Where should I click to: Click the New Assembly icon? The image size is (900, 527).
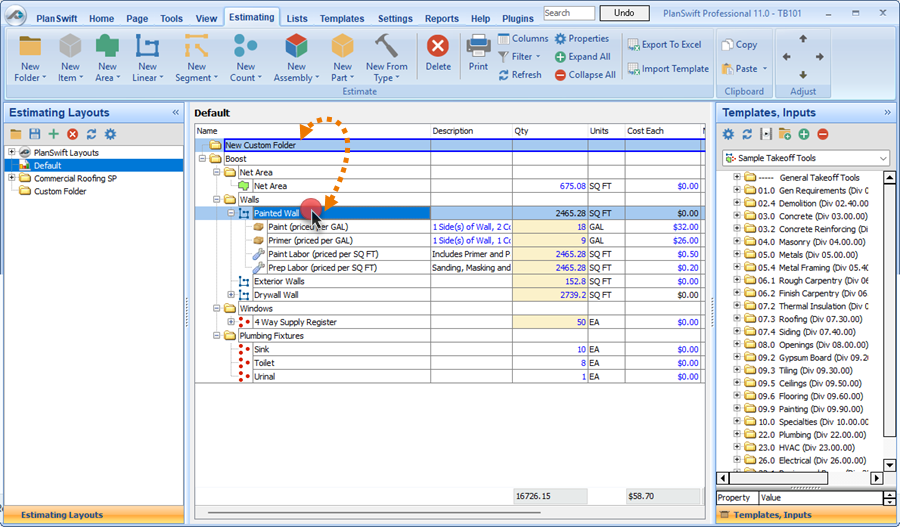click(296, 46)
